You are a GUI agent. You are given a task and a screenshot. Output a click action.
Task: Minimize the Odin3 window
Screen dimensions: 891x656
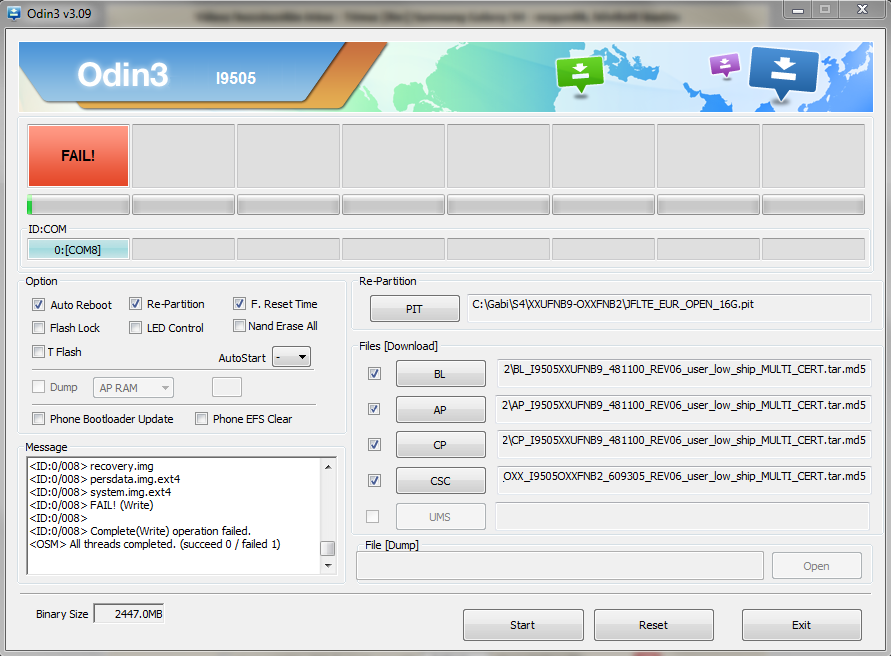(x=798, y=10)
